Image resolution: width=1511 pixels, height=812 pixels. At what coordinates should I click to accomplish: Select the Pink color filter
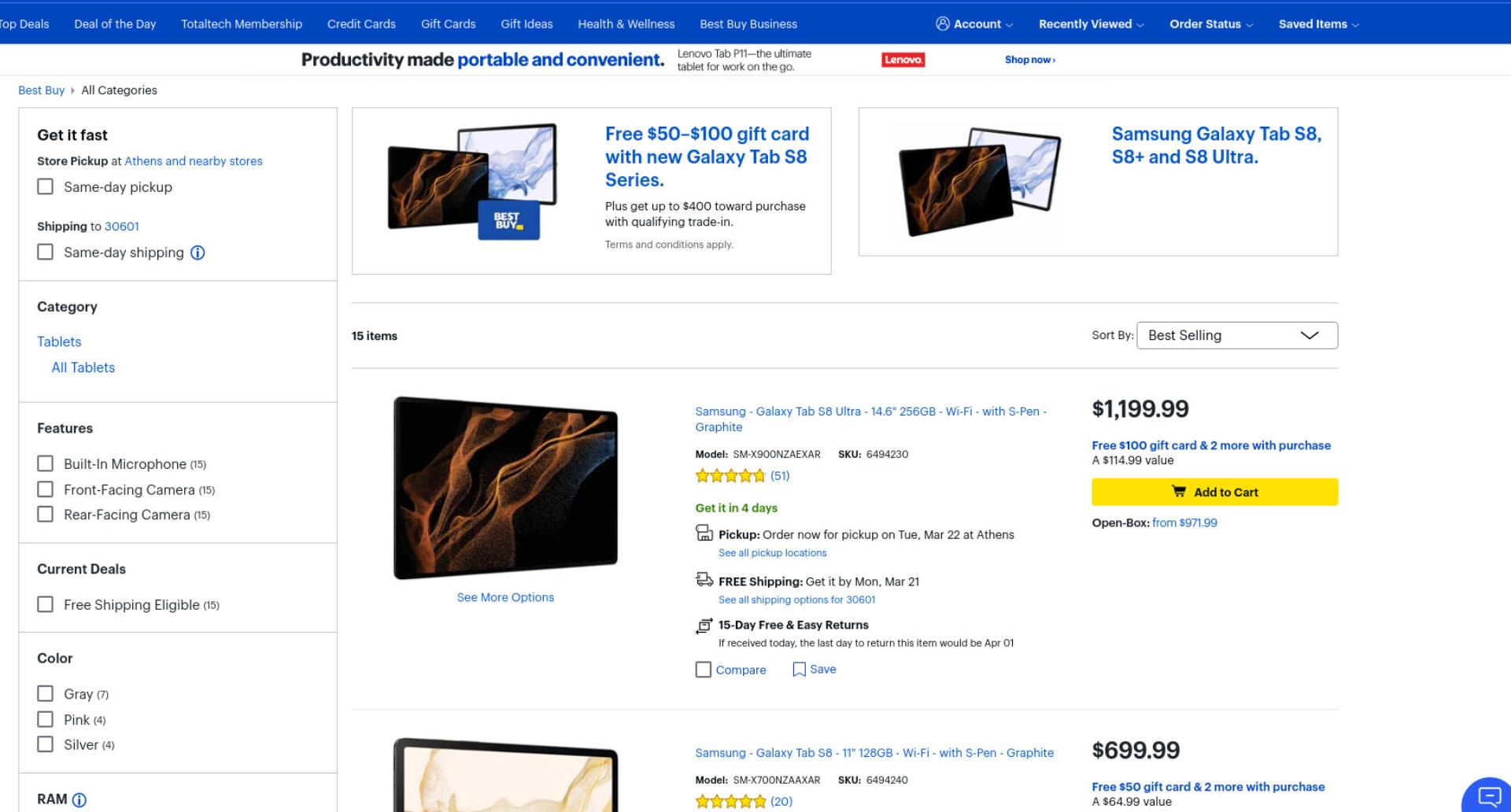tap(46, 719)
